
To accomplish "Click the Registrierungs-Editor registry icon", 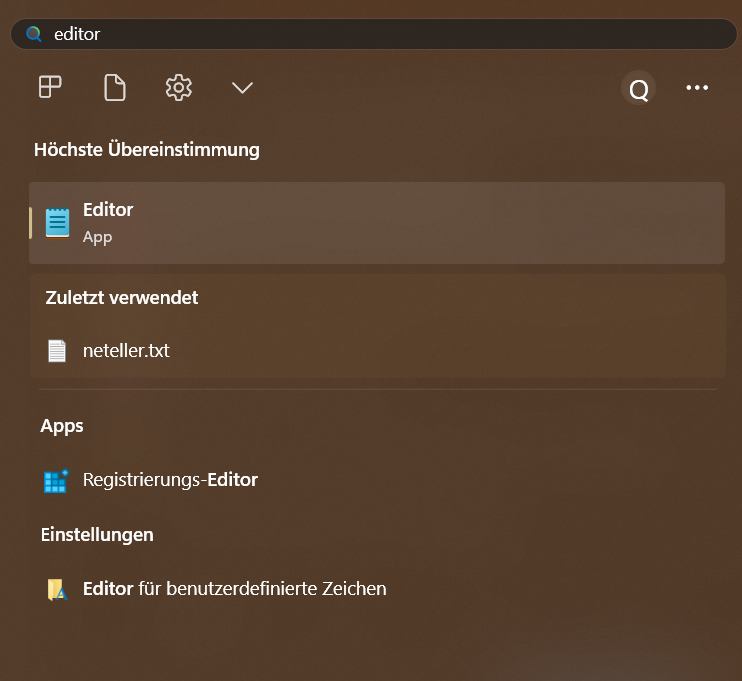I will [56, 481].
